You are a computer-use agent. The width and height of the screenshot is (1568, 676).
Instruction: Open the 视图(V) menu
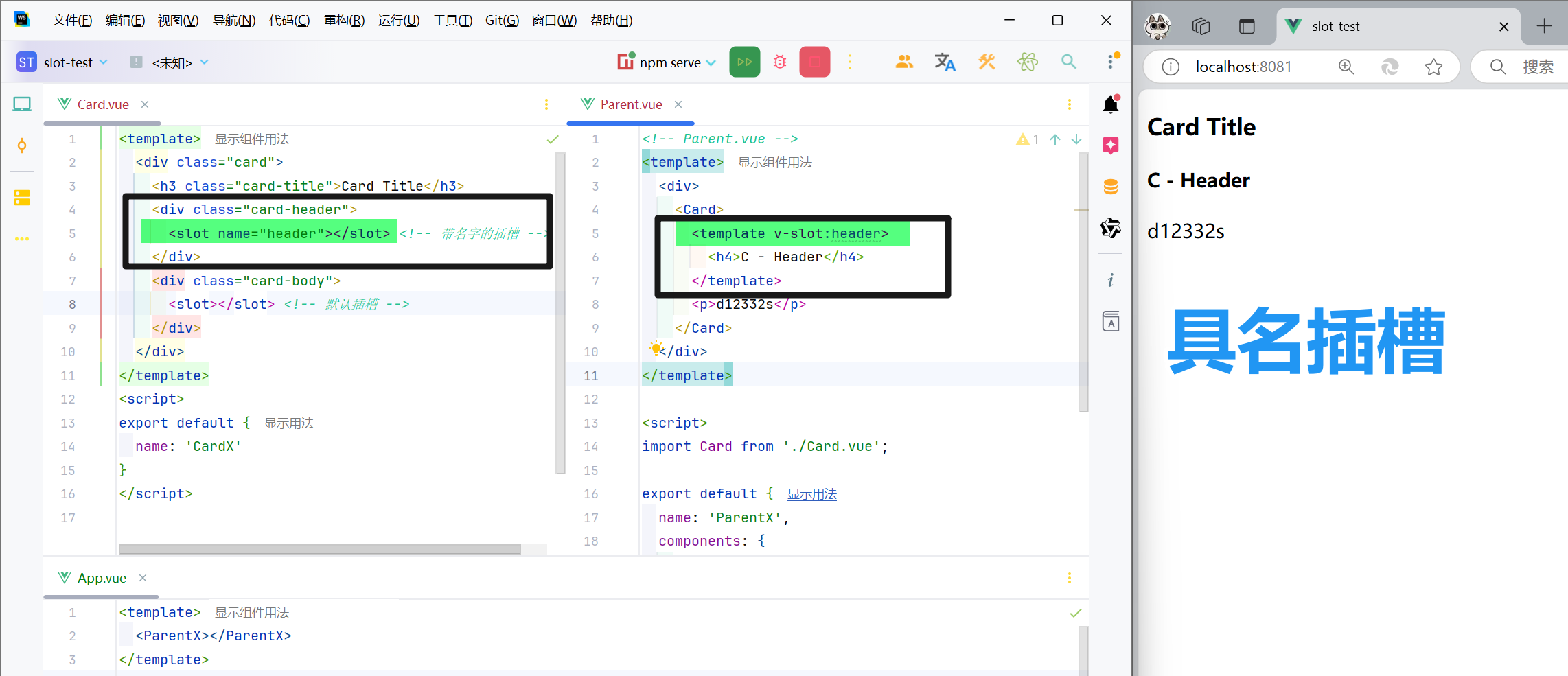point(178,21)
